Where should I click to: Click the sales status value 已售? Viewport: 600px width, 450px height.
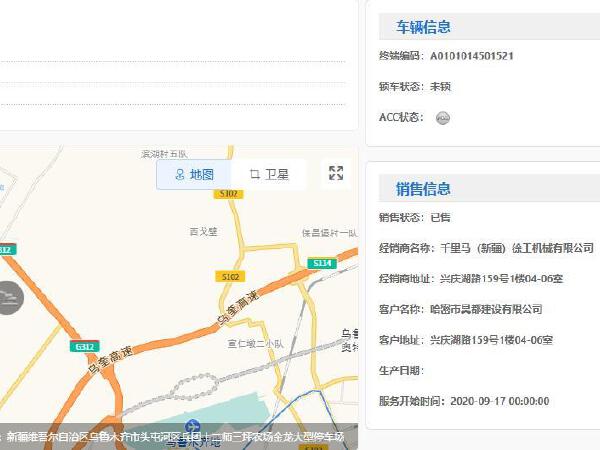[440, 217]
